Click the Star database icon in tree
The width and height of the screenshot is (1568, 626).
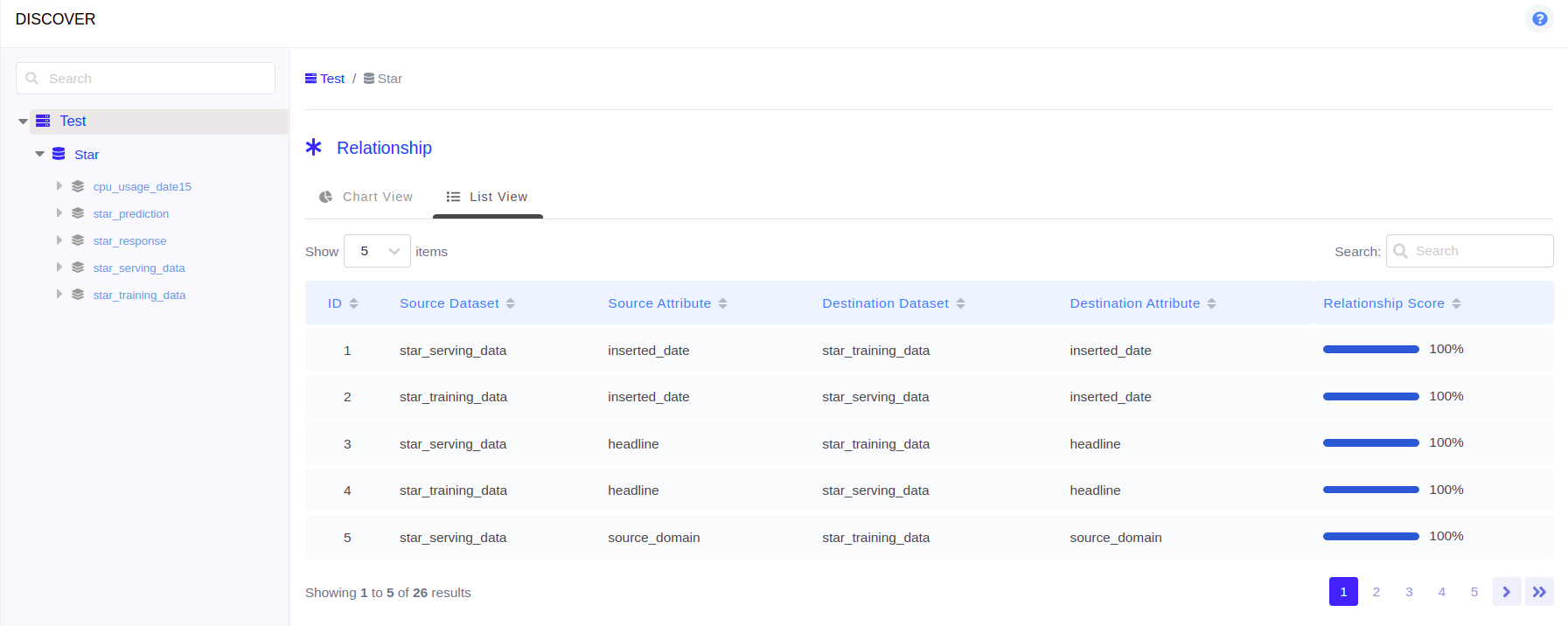59,154
